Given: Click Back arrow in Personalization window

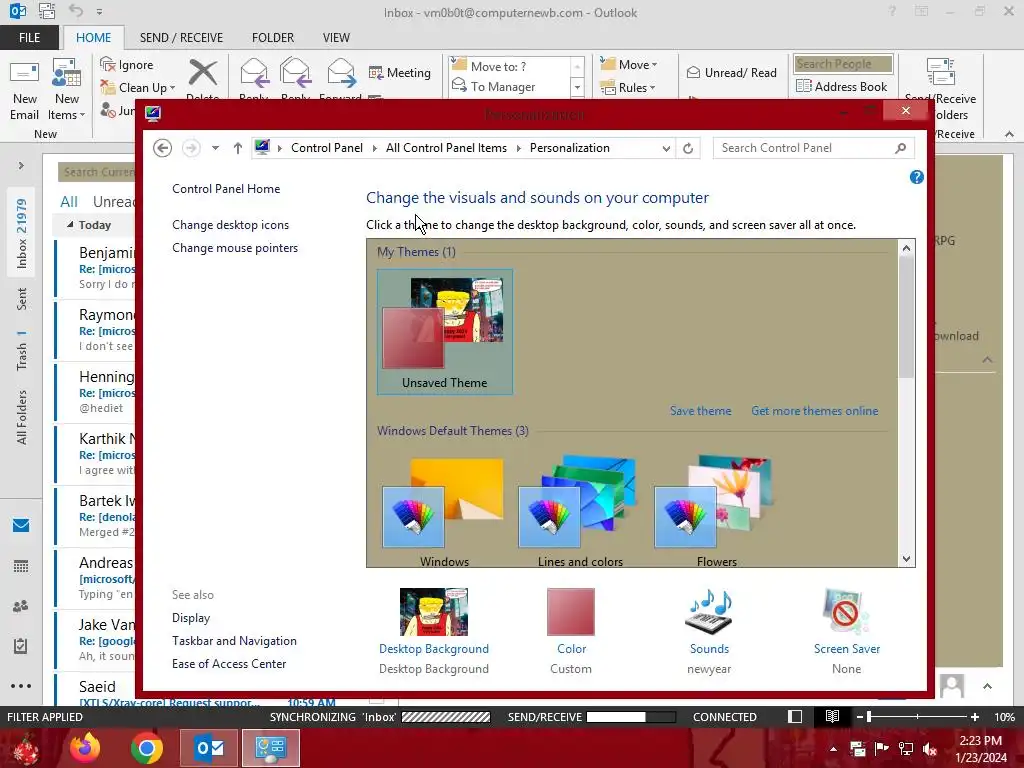Looking at the screenshot, I should pos(163,148).
